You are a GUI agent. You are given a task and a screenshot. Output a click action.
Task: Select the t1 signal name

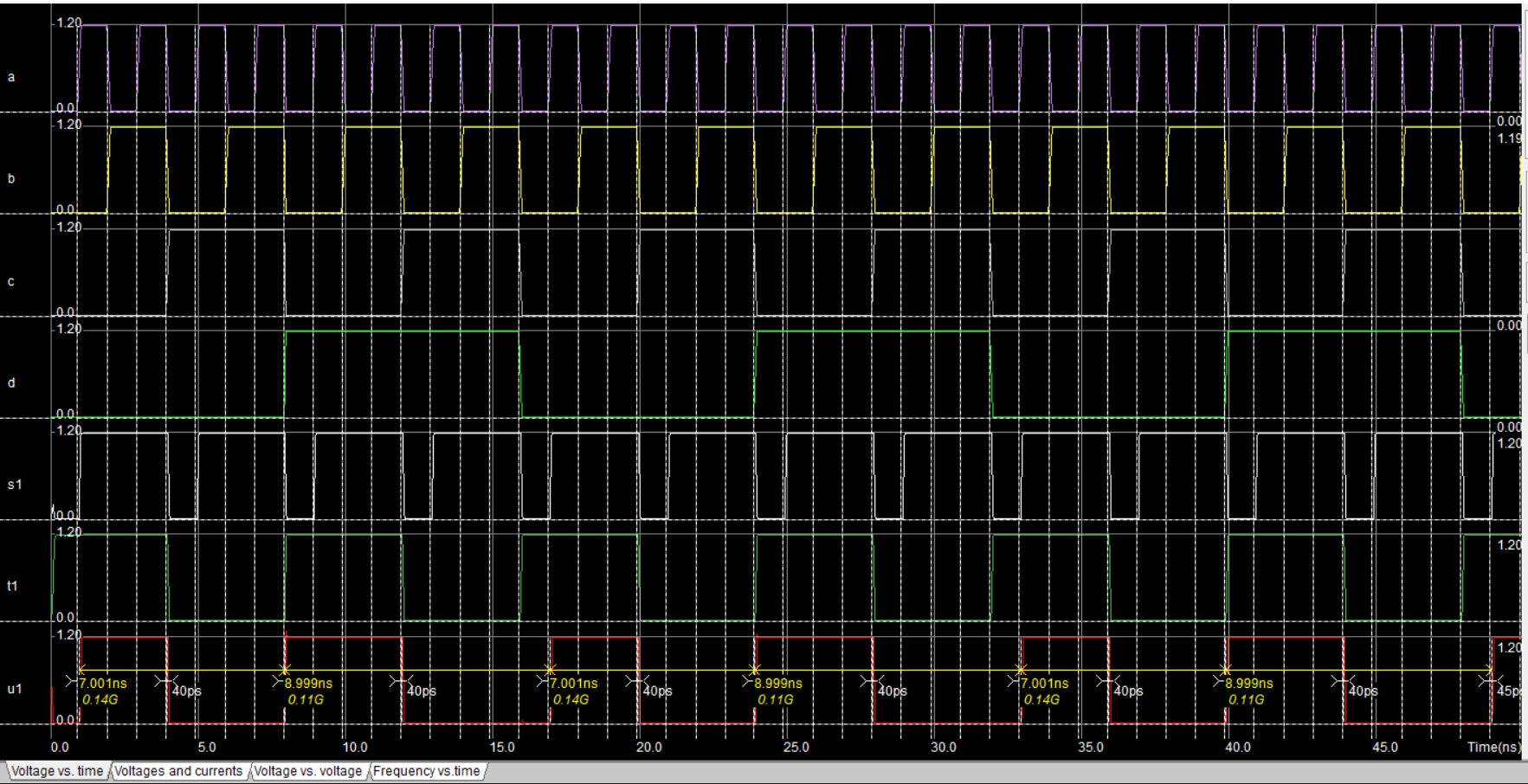tap(12, 585)
